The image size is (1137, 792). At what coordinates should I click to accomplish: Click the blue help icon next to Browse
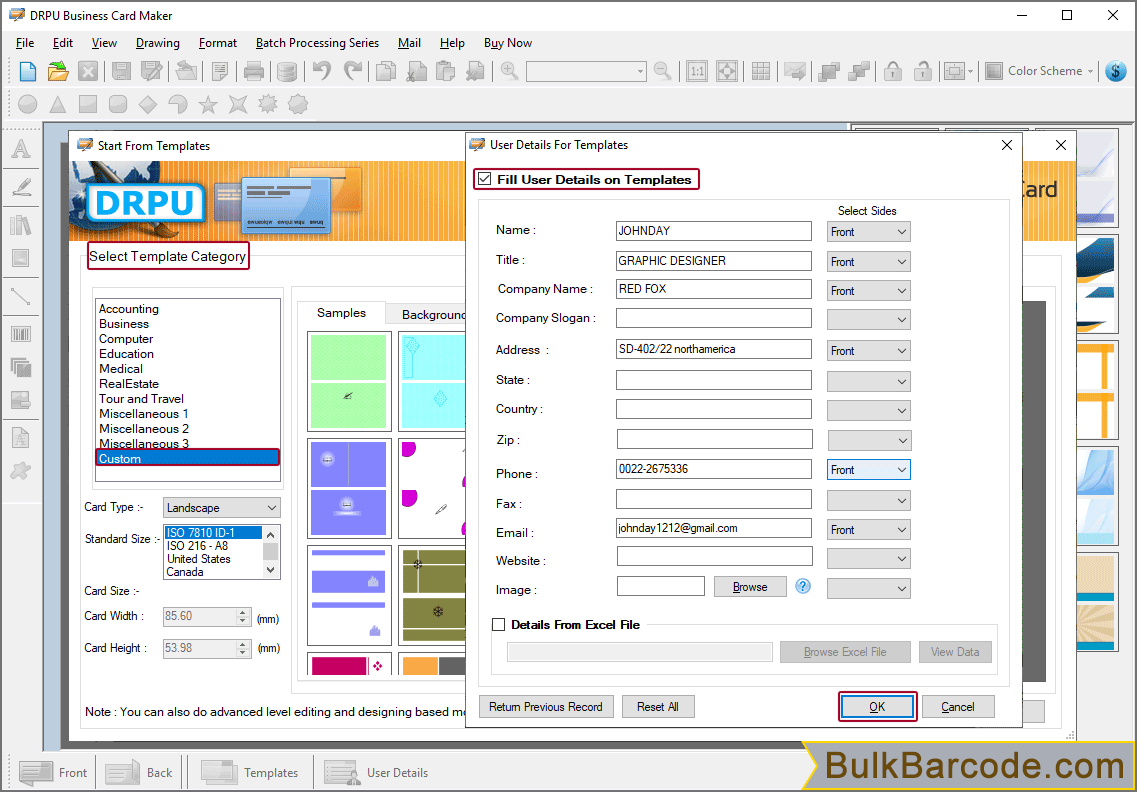pyautogui.click(x=803, y=587)
